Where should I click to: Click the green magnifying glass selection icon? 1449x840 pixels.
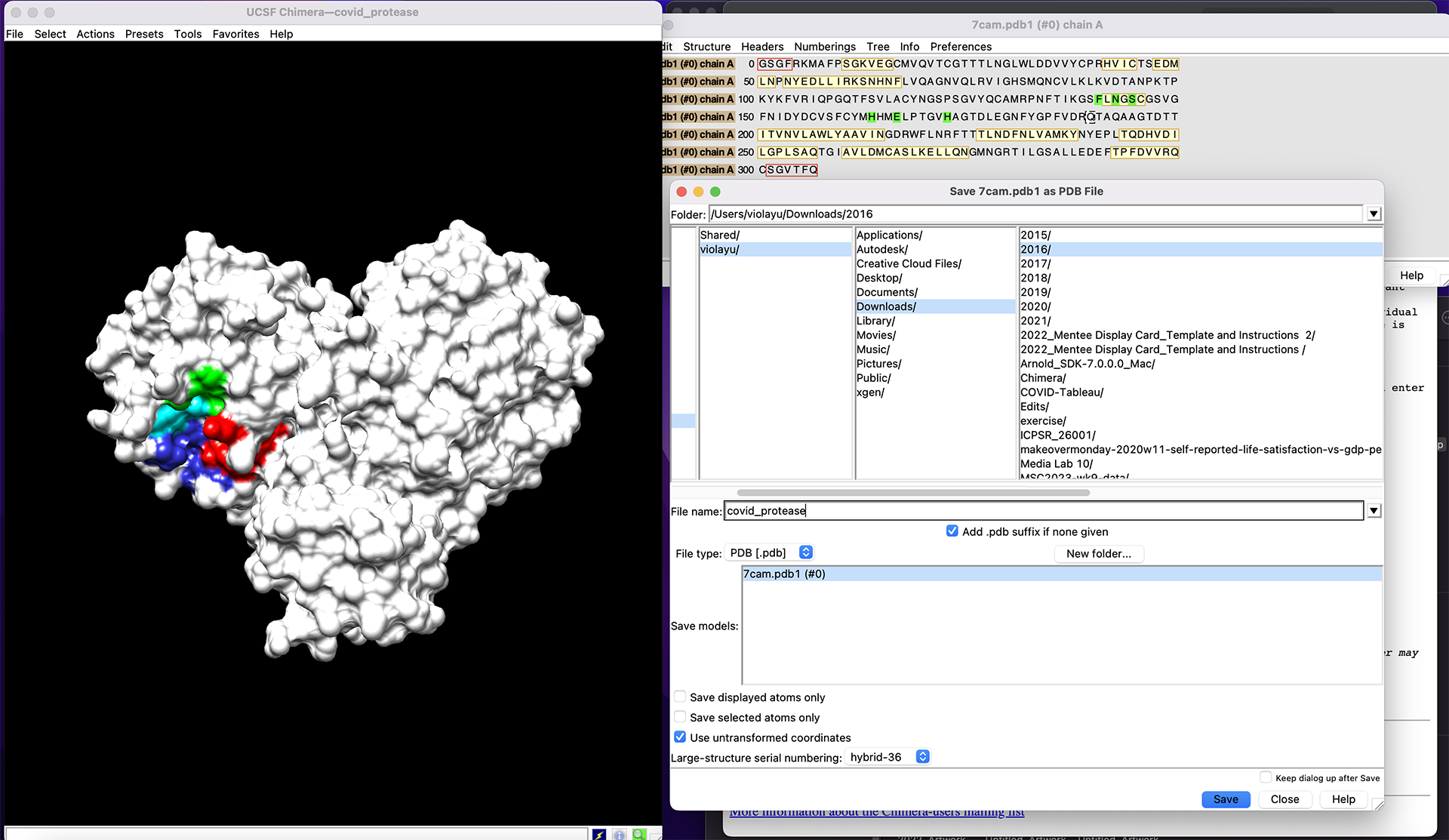(x=640, y=834)
